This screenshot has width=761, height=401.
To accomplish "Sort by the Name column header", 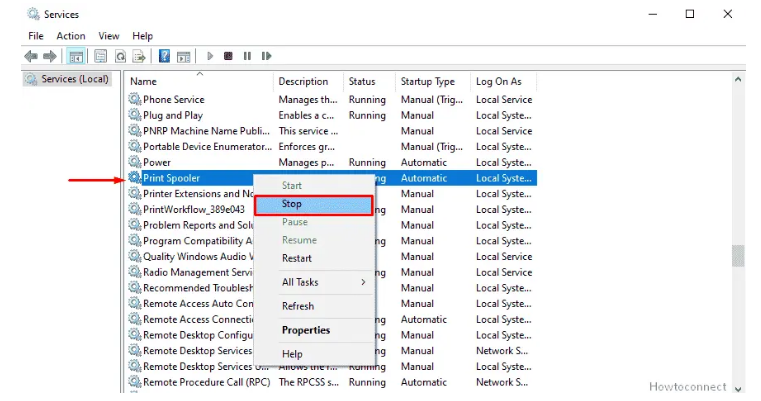I will (x=199, y=82).
